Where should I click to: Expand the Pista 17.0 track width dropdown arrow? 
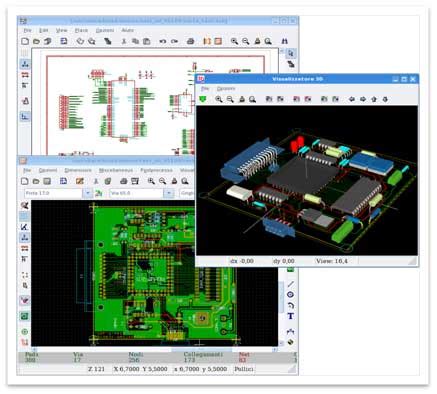pos(87,193)
